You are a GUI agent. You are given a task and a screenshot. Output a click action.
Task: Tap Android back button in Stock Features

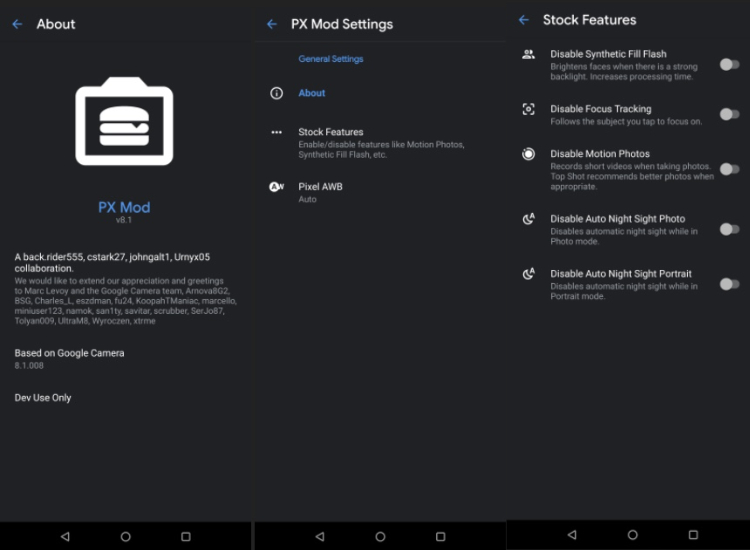coord(572,535)
